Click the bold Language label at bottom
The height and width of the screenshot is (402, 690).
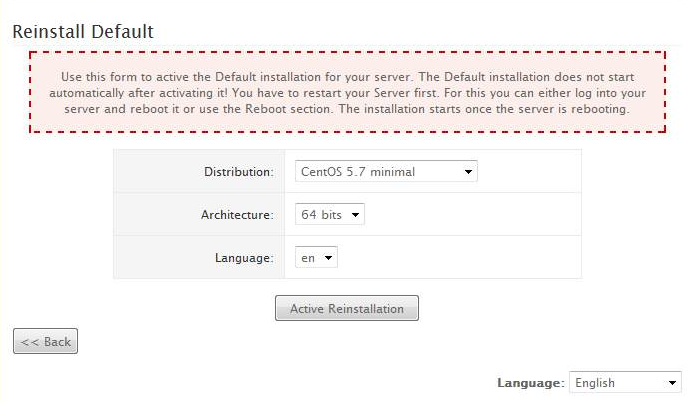click(x=530, y=383)
